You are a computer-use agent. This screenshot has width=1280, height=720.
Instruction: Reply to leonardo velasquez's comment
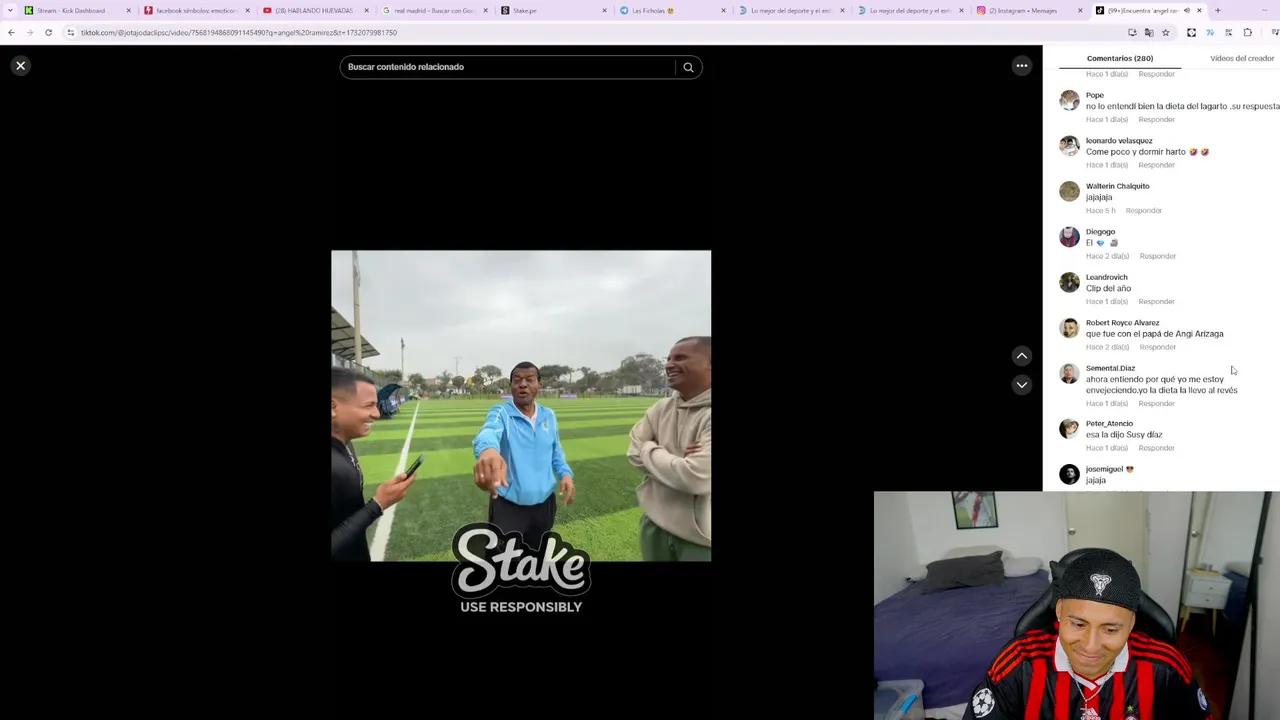(1156, 165)
